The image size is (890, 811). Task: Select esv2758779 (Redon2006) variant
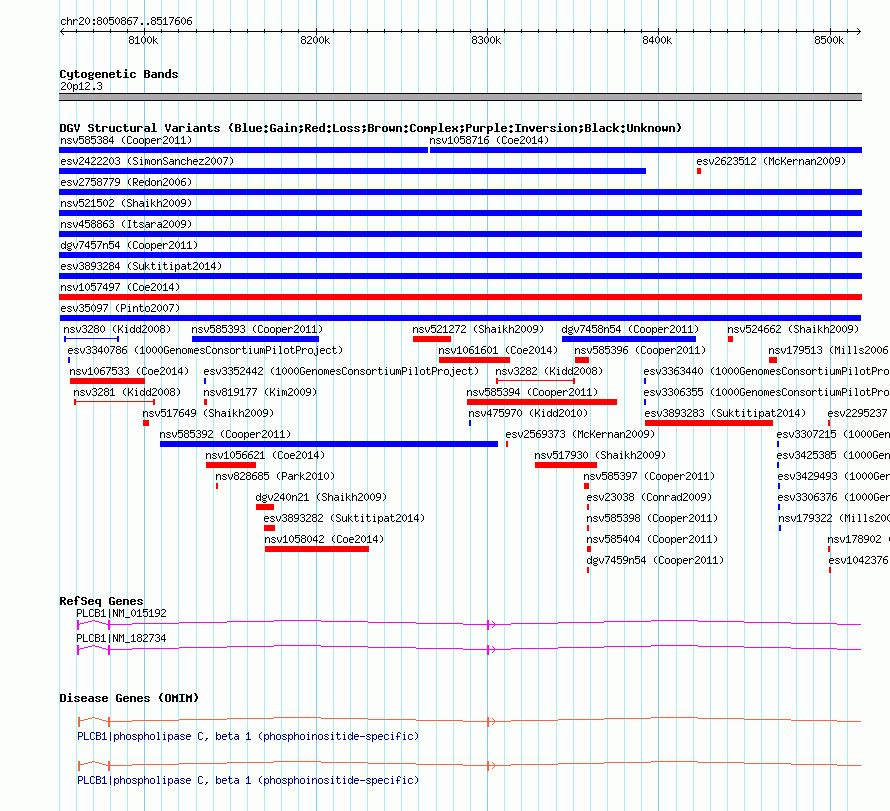(x=126, y=182)
